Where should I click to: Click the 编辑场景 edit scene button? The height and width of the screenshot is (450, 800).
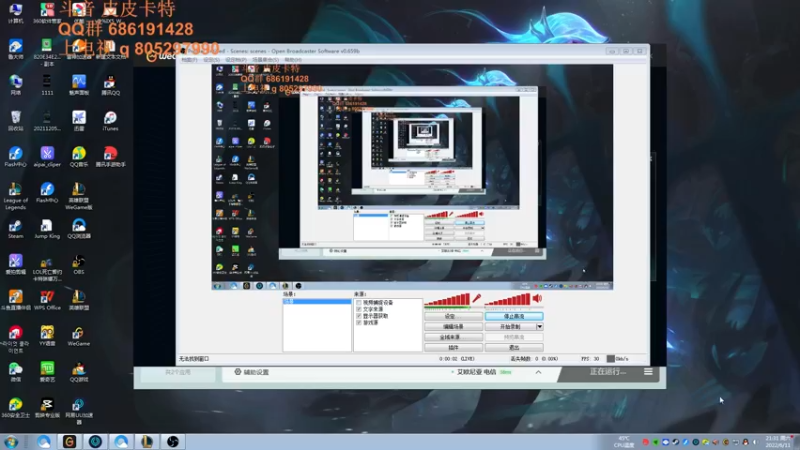click(x=453, y=327)
